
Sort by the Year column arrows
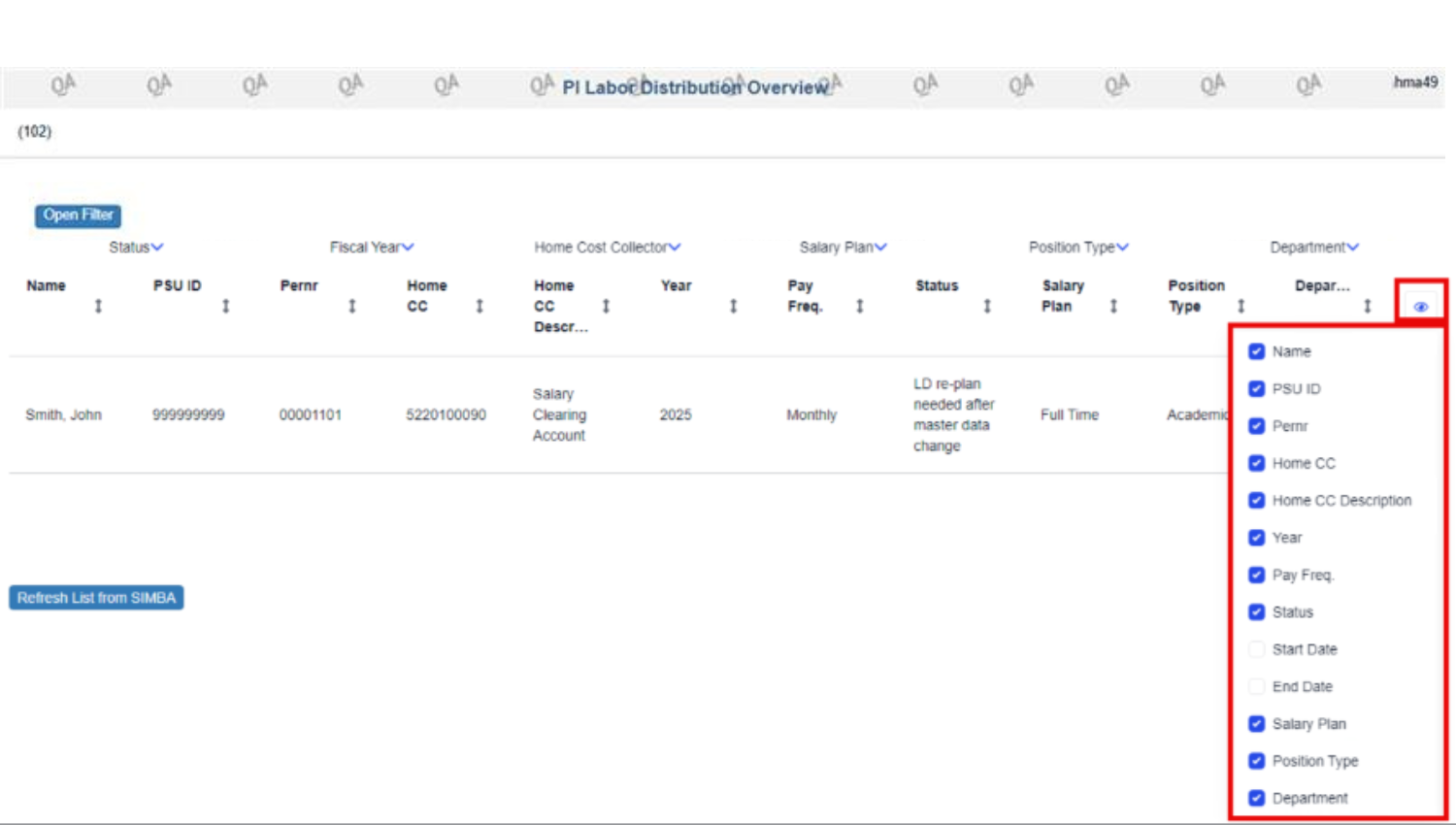[x=733, y=307]
